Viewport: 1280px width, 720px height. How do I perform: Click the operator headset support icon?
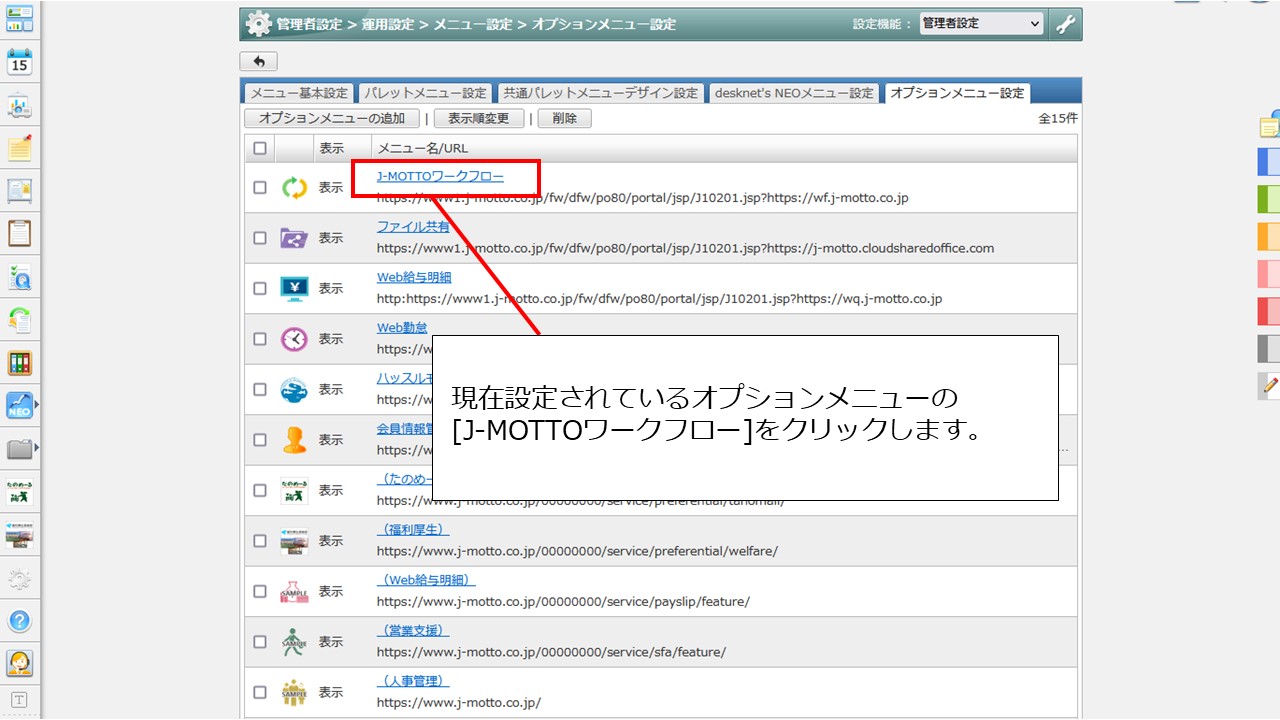point(20,662)
